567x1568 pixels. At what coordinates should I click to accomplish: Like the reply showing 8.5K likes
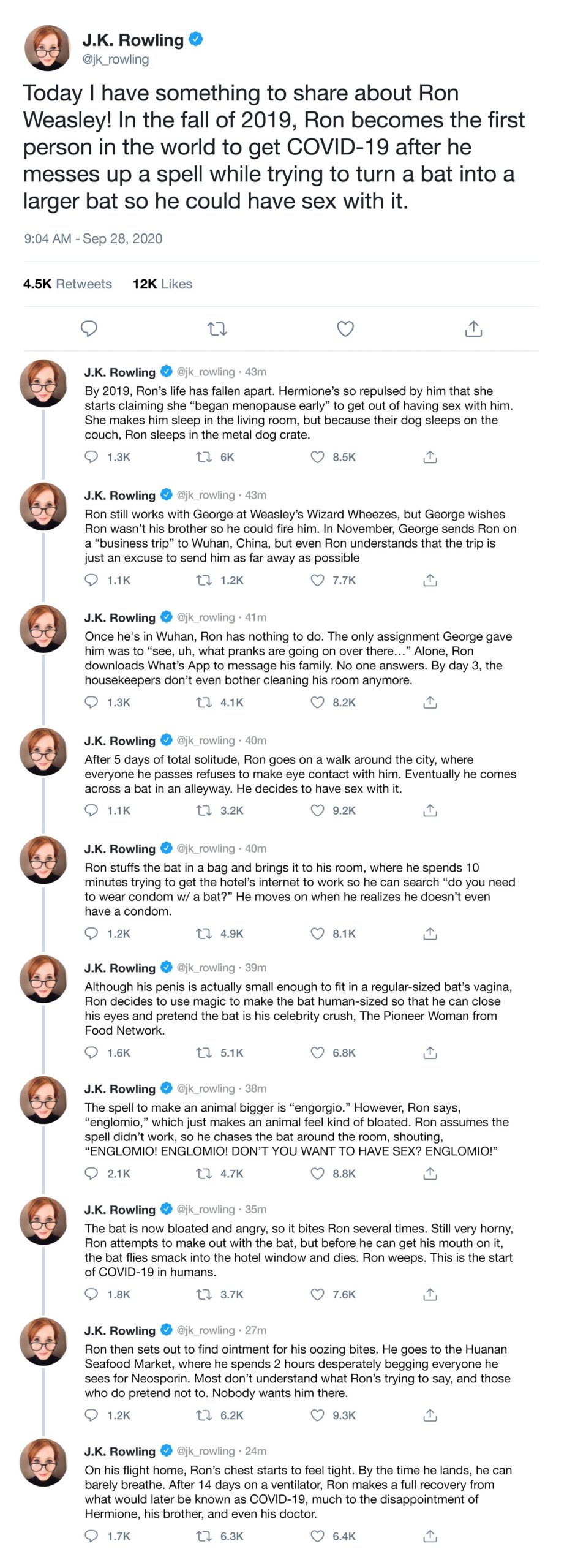[317, 457]
